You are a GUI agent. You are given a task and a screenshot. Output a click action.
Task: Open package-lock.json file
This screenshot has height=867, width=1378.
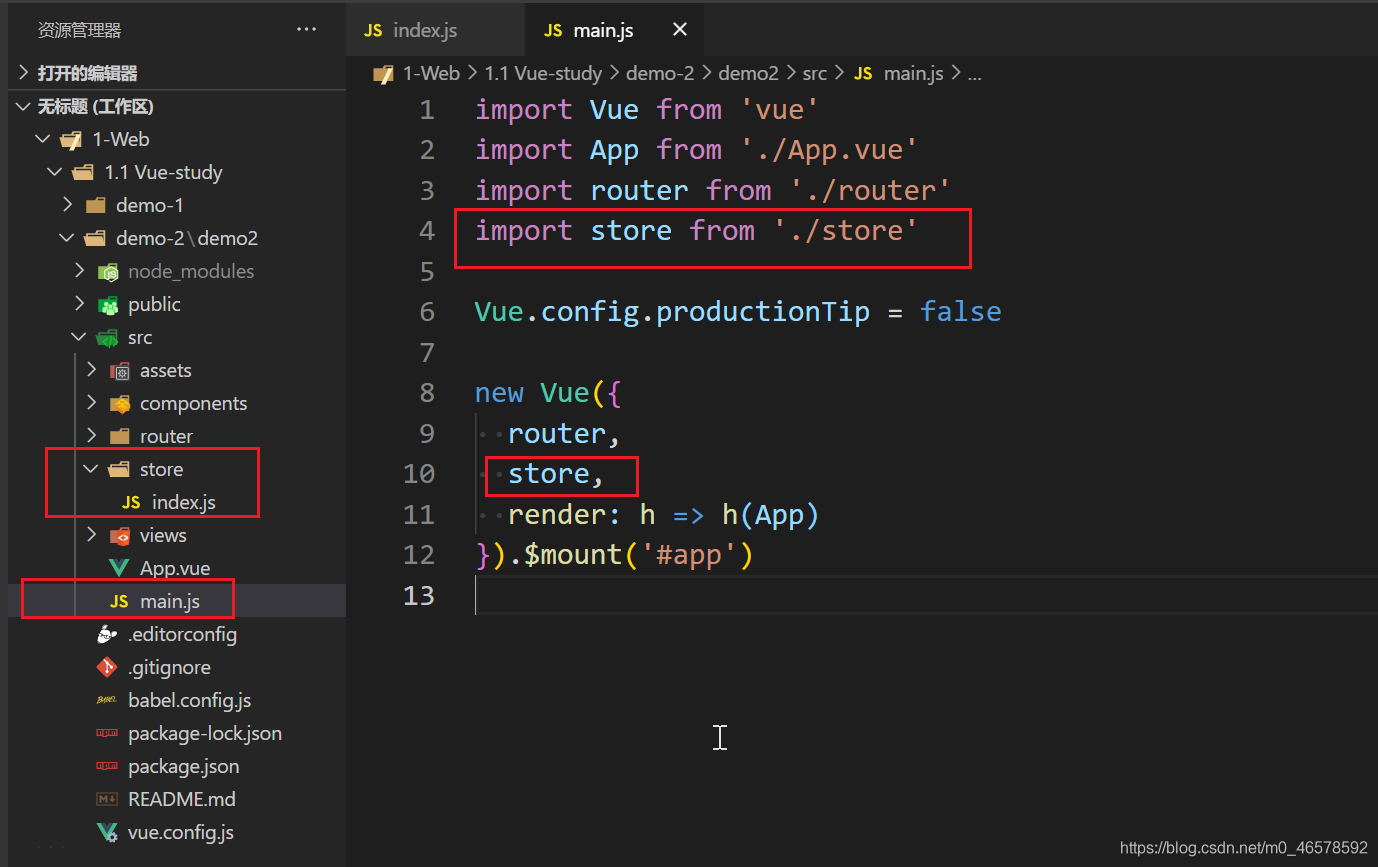point(205,733)
